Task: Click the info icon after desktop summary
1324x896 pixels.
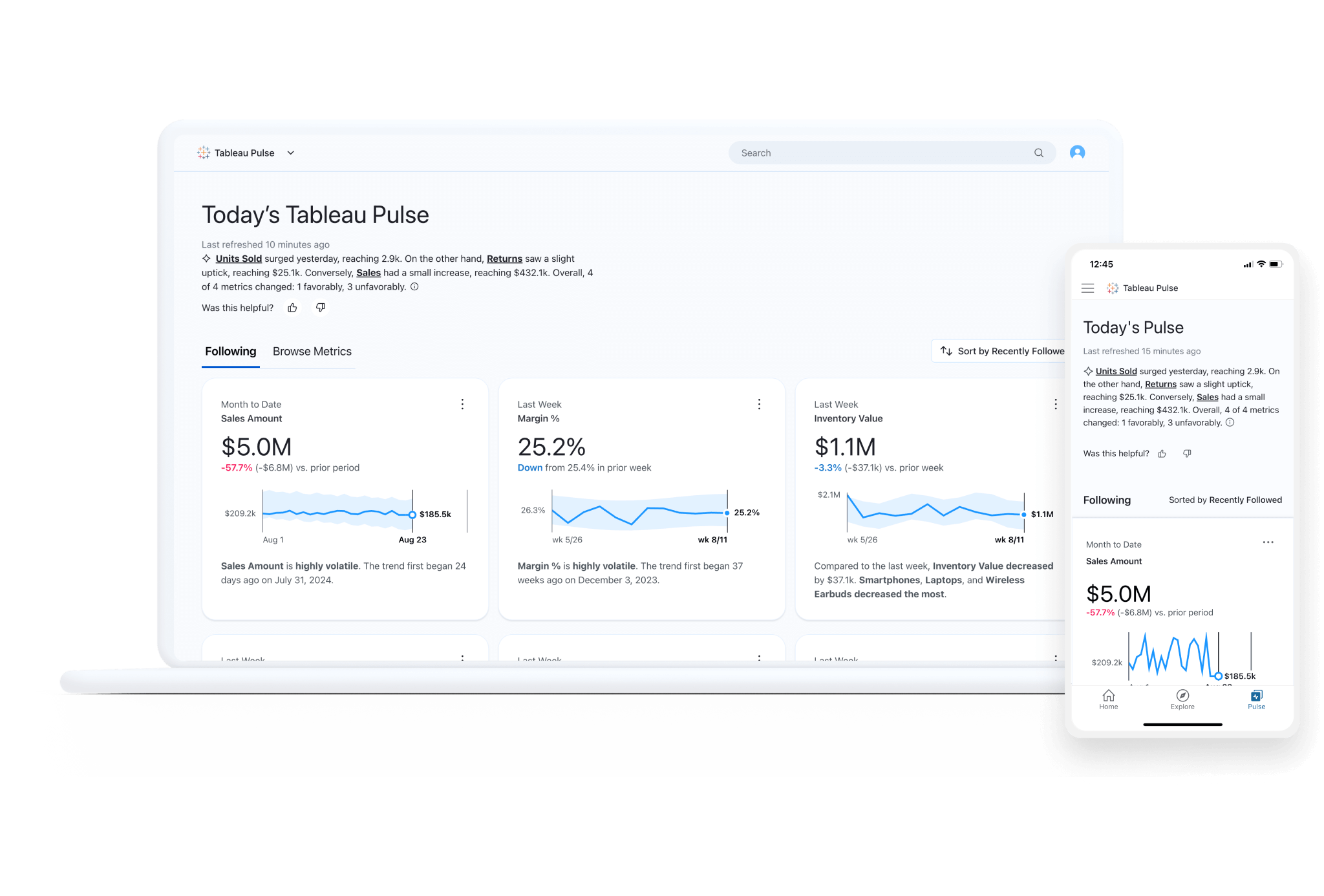Action: (x=414, y=286)
